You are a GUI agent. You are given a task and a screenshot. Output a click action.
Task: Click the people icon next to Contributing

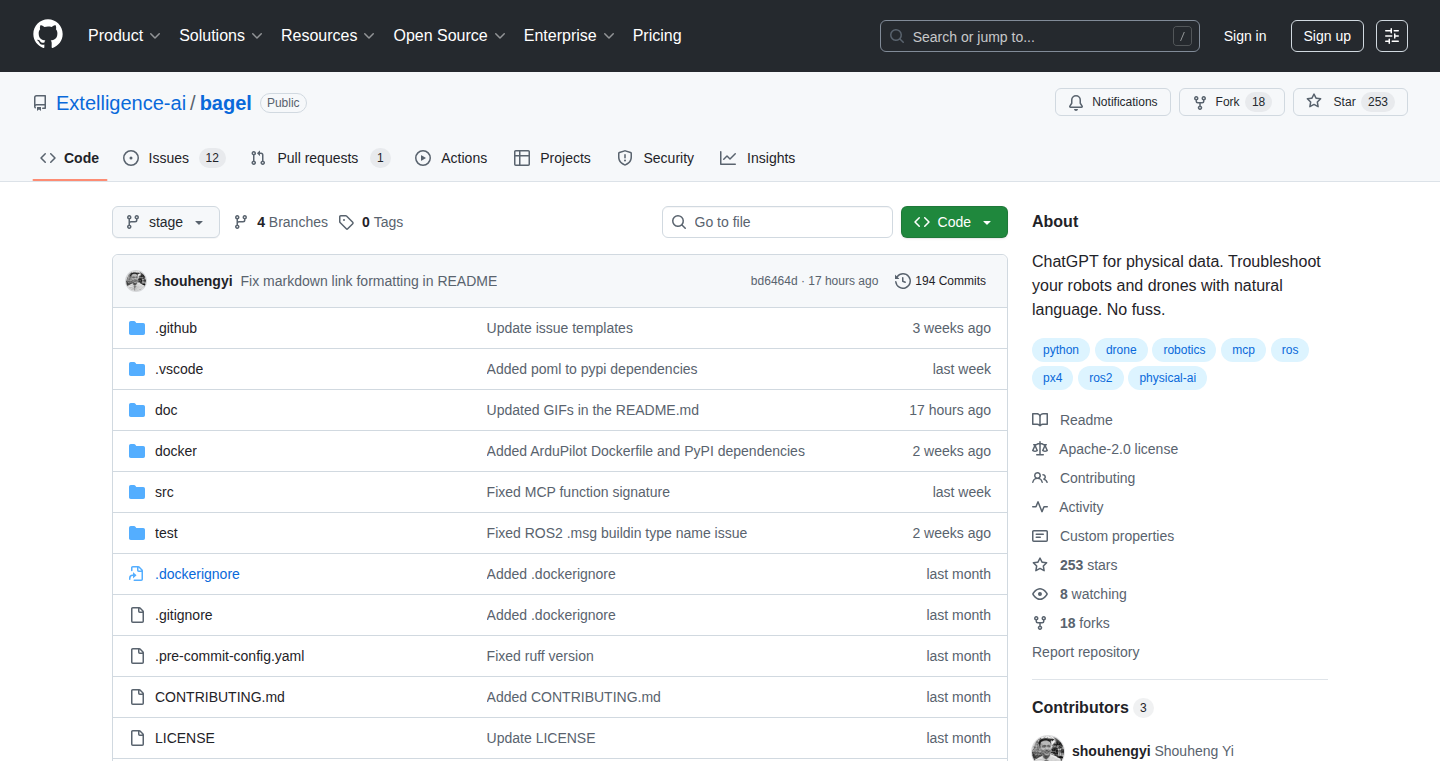pyautogui.click(x=1040, y=478)
